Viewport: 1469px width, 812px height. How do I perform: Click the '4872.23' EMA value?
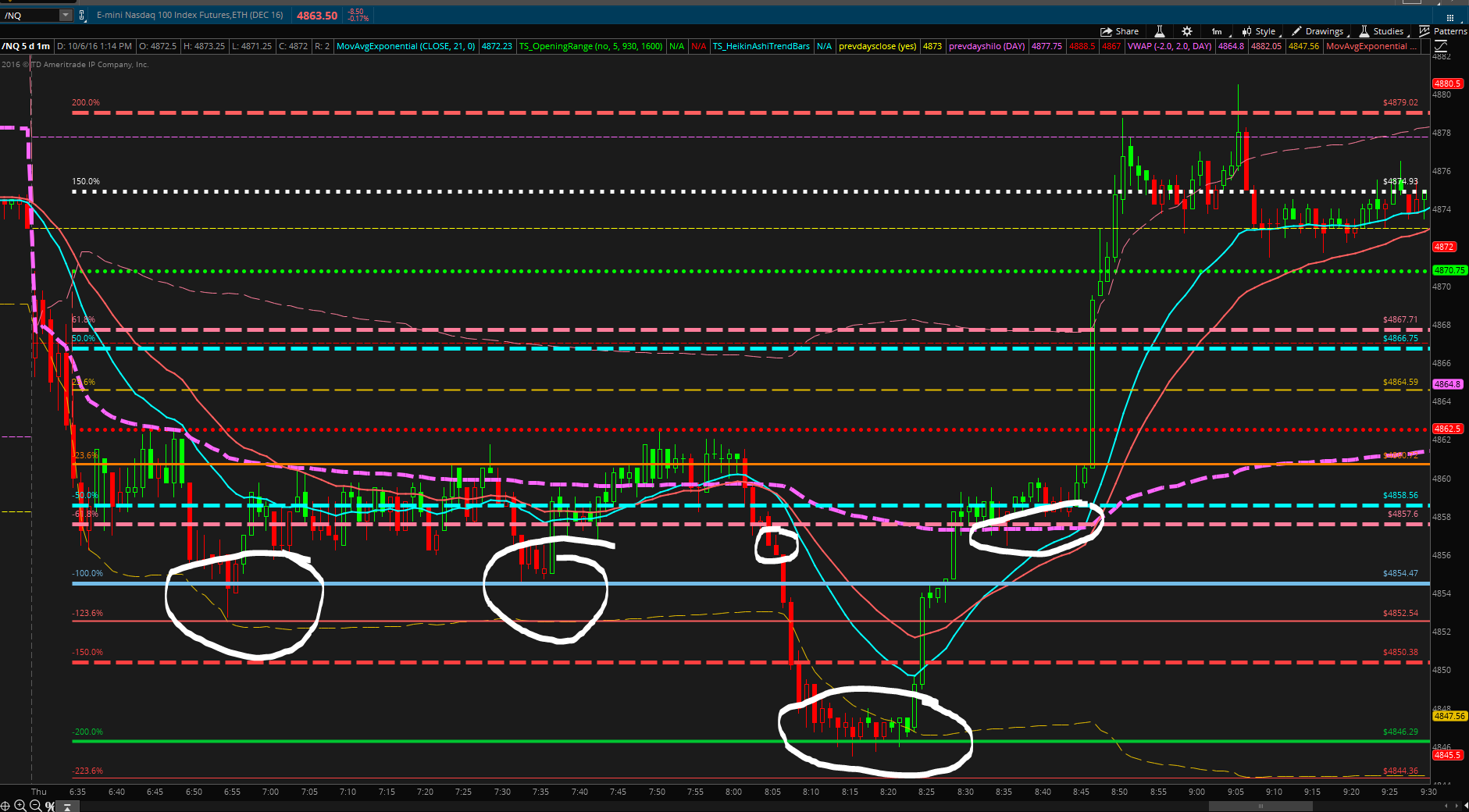coord(497,46)
